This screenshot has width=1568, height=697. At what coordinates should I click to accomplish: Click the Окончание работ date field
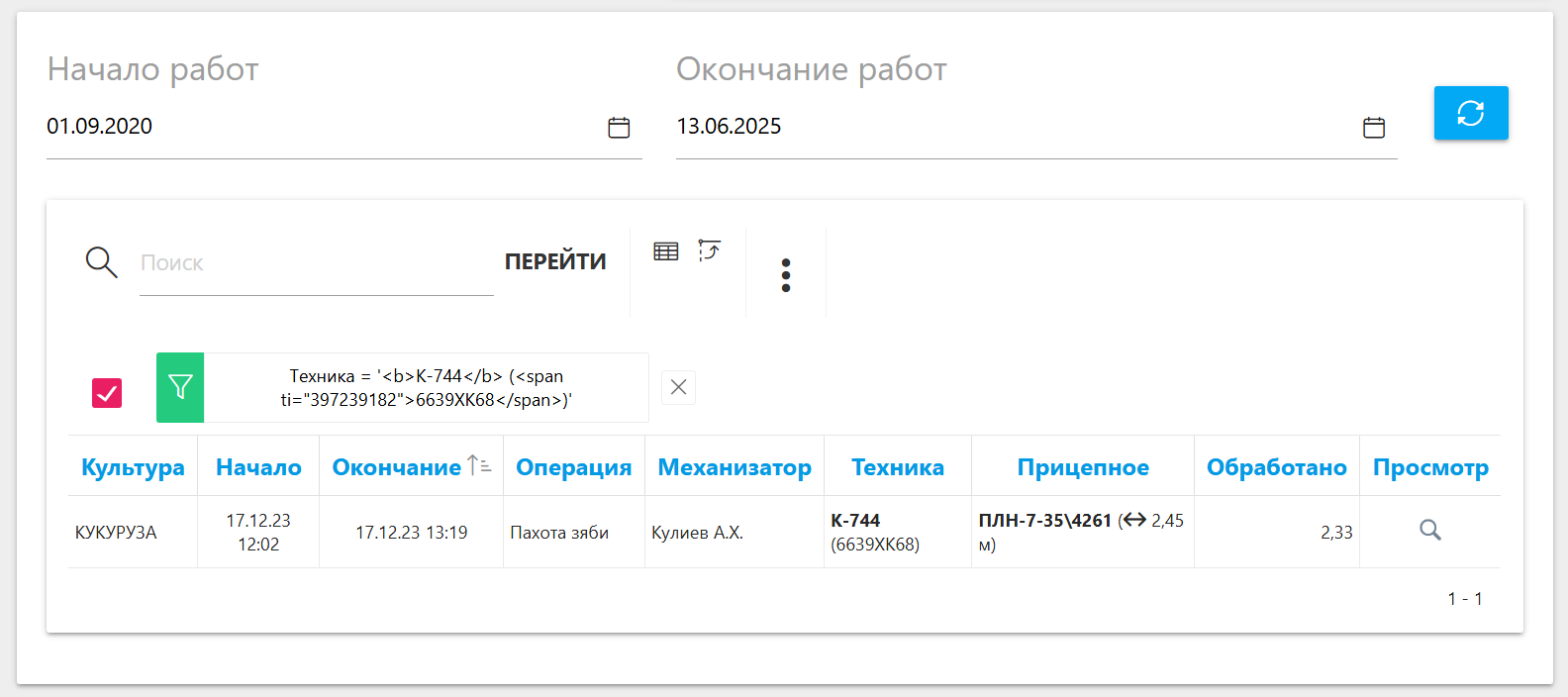click(1010, 127)
